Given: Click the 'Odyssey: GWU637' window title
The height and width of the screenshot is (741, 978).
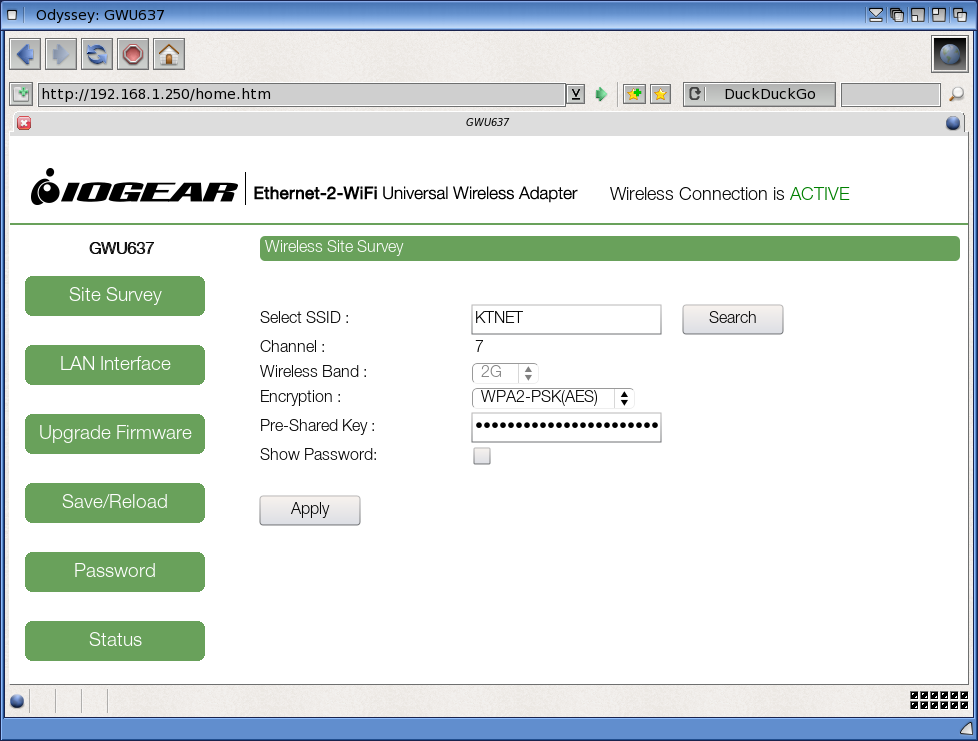Looking at the screenshot, I should [100, 14].
